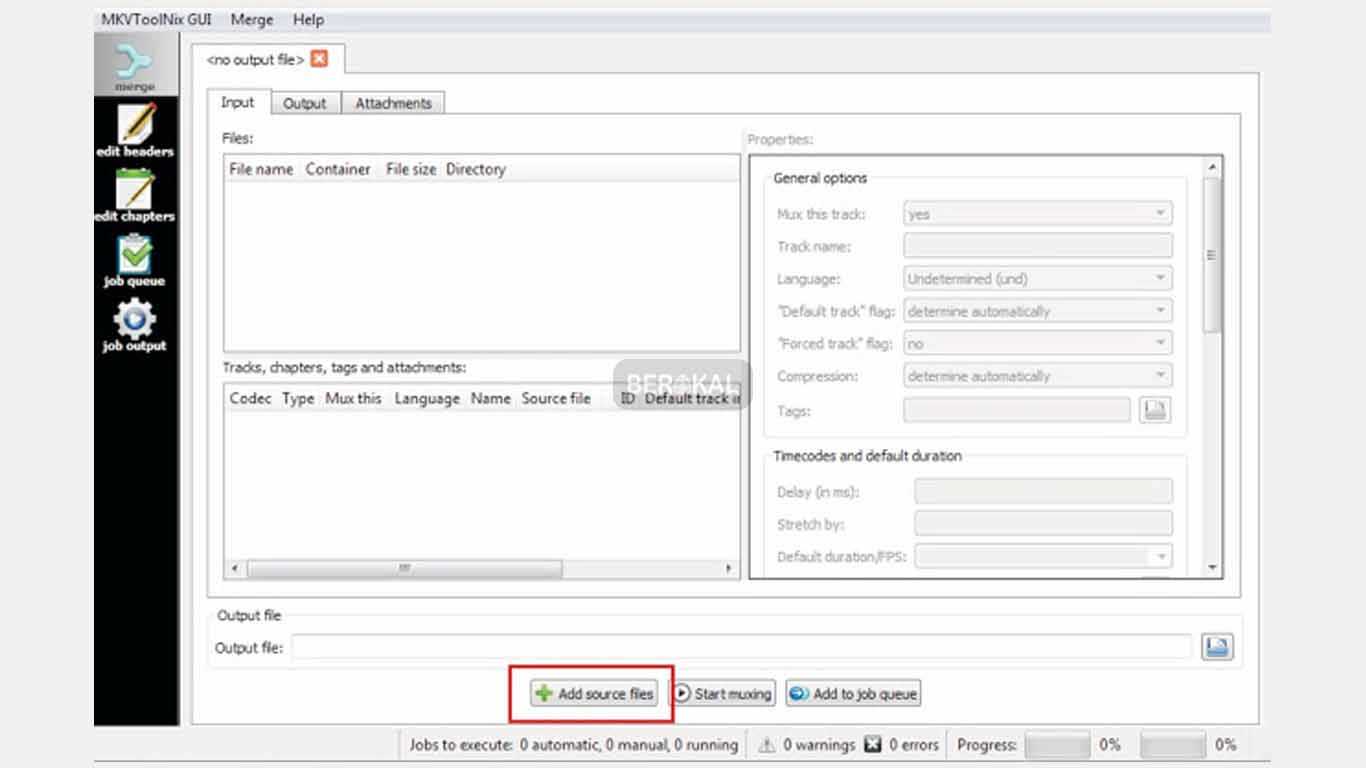The image size is (1366, 768).
Task: Expand the Compression dropdown
Action: (1038, 376)
